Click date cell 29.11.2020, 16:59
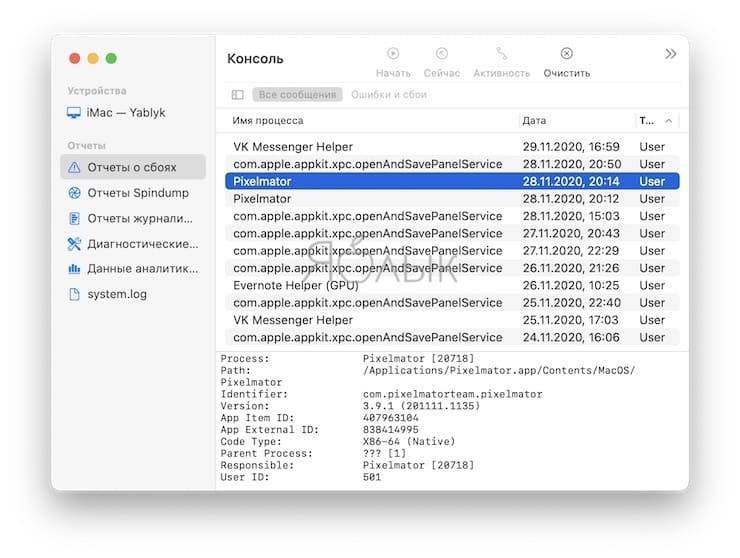 (x=571, y=147)
